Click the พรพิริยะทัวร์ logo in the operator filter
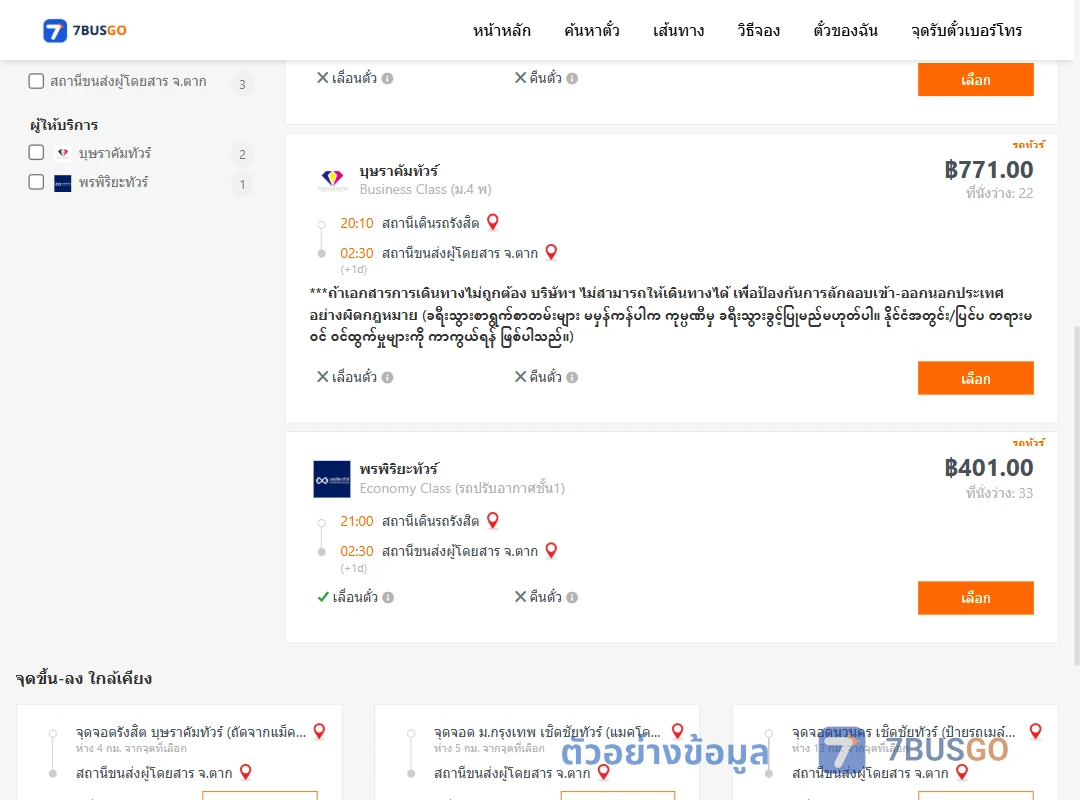 pyautogui.click(x=63, y=183)
